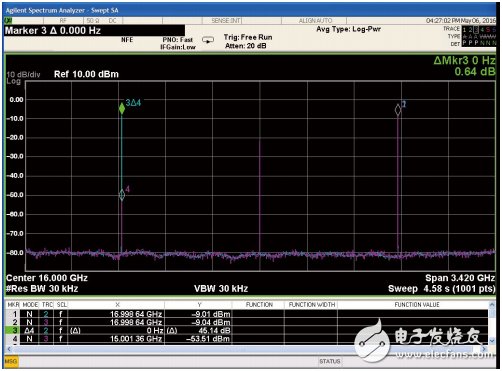Select marker row 4 in marker table

[x=247, y=339]
